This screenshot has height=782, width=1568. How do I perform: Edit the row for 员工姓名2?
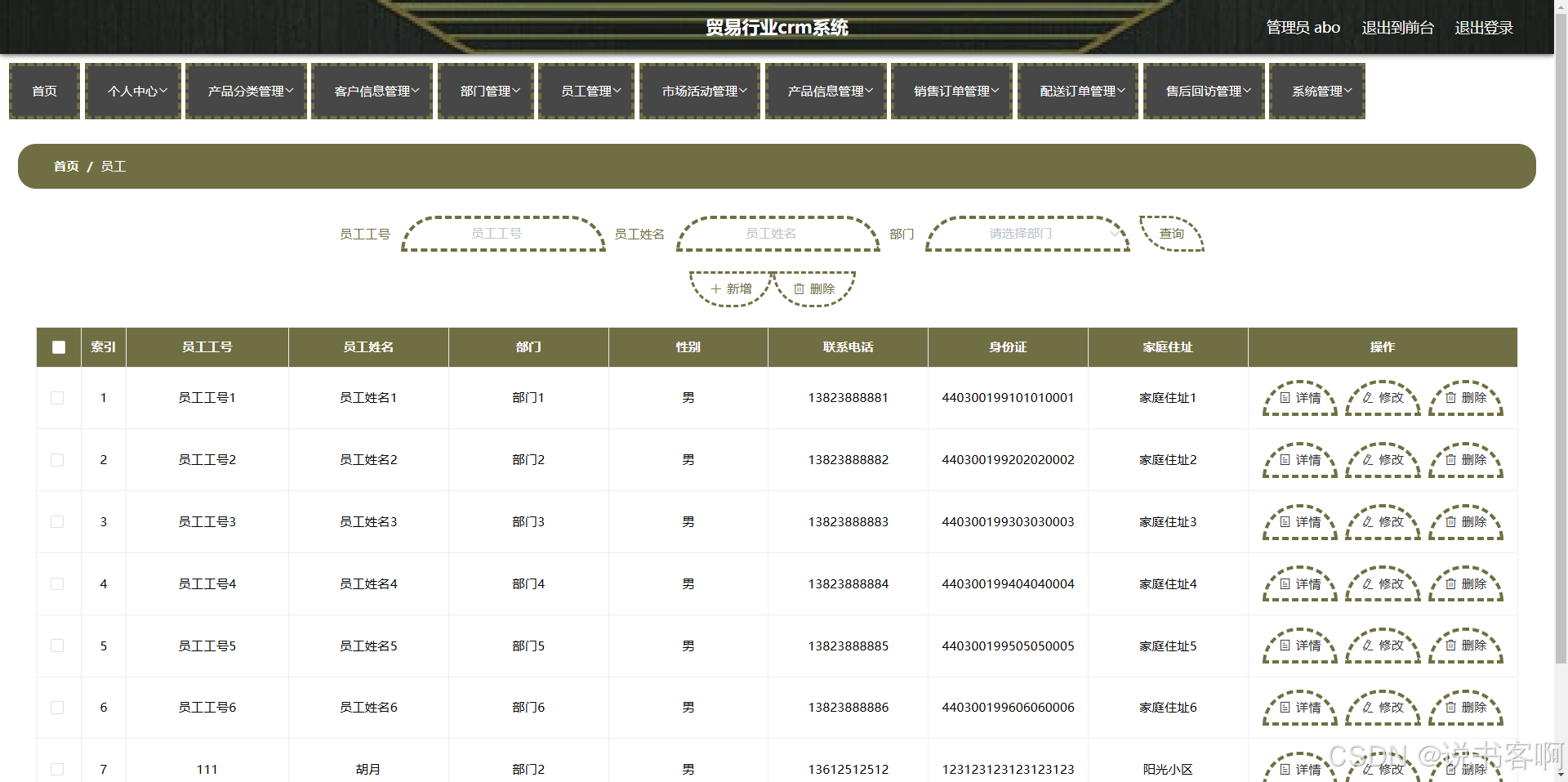point(1383,460)
